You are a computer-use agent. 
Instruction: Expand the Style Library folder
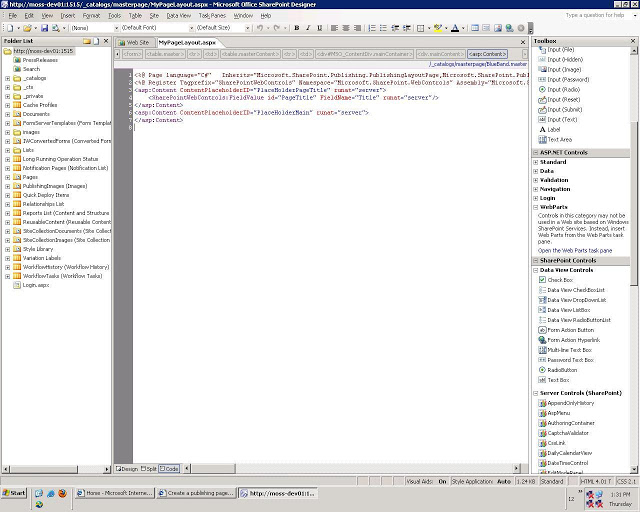point(7,249)
